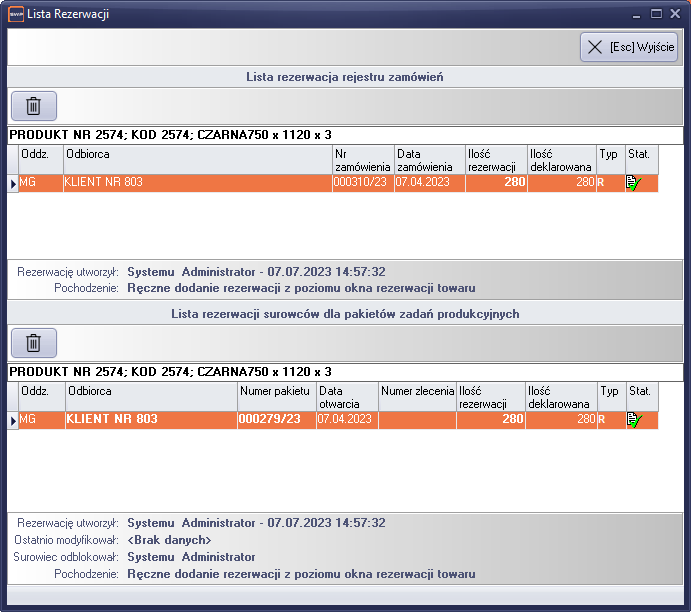Click the app icon in the title bar
The image size is (691, 612).
(15, 15)
